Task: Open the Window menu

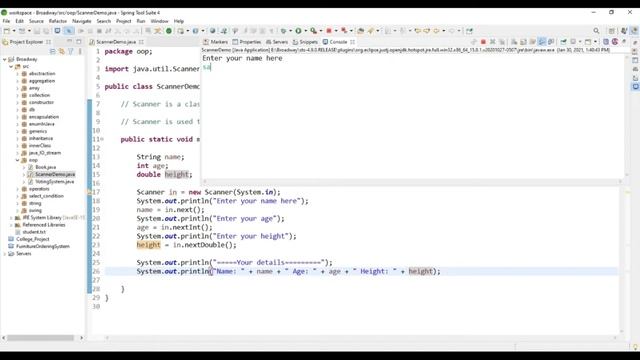Action: pos(159,21)
